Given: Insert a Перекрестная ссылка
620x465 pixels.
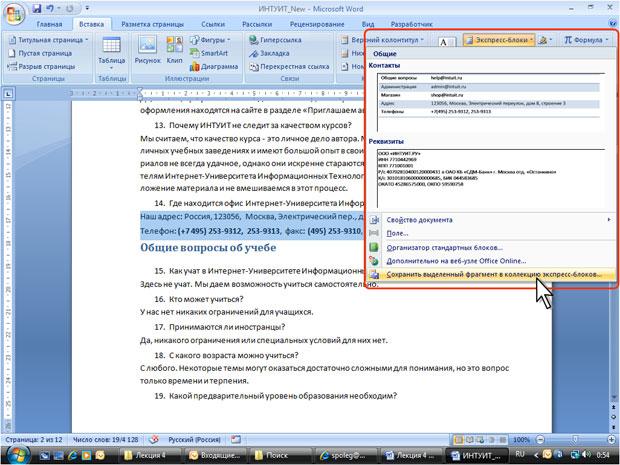Looking at the screenshot, I should (289, 66).
